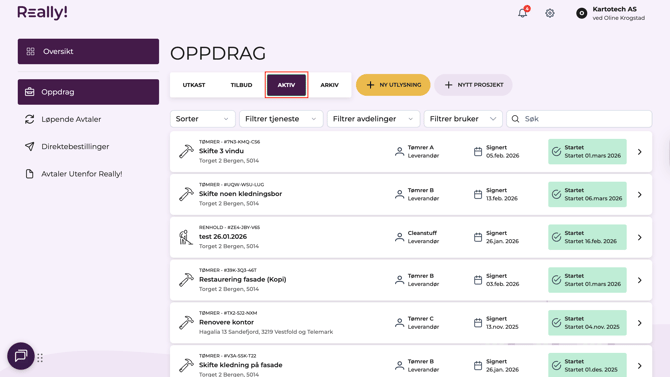Switch to the UTKAST tab
The height and width of the screenshot is (377, 670).
[x=194, y=85]
